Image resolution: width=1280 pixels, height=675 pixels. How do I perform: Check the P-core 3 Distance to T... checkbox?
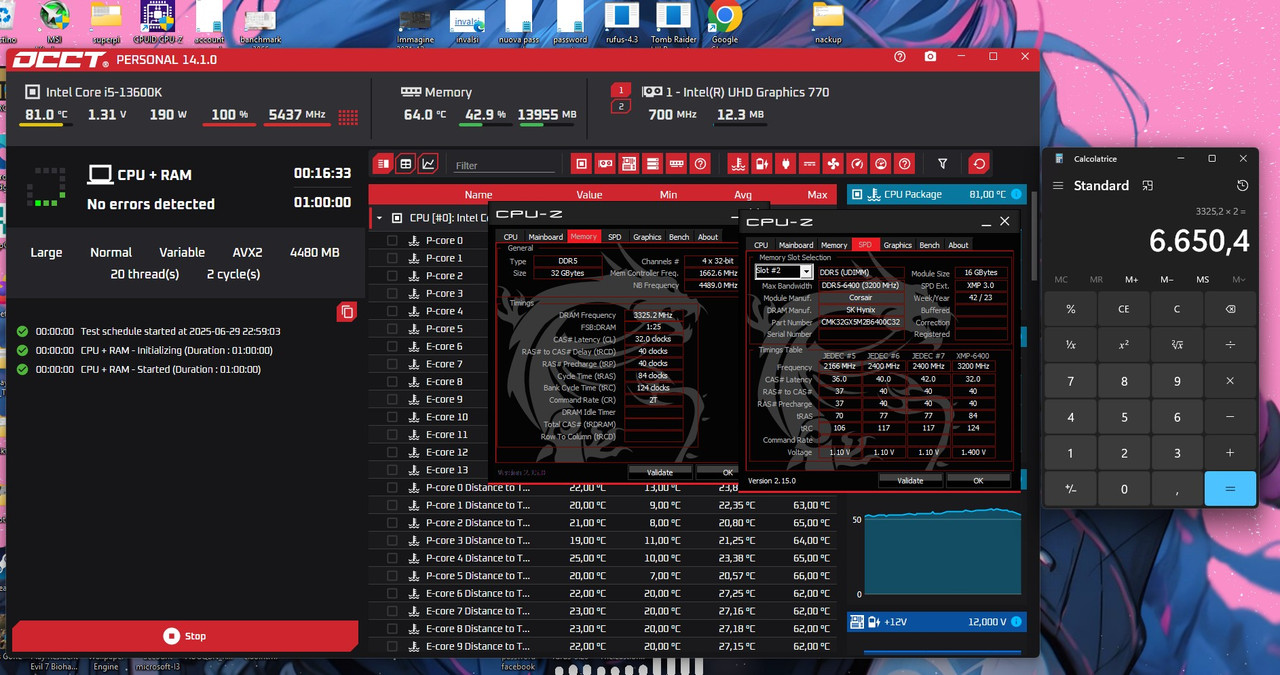(x=392, y=540)
